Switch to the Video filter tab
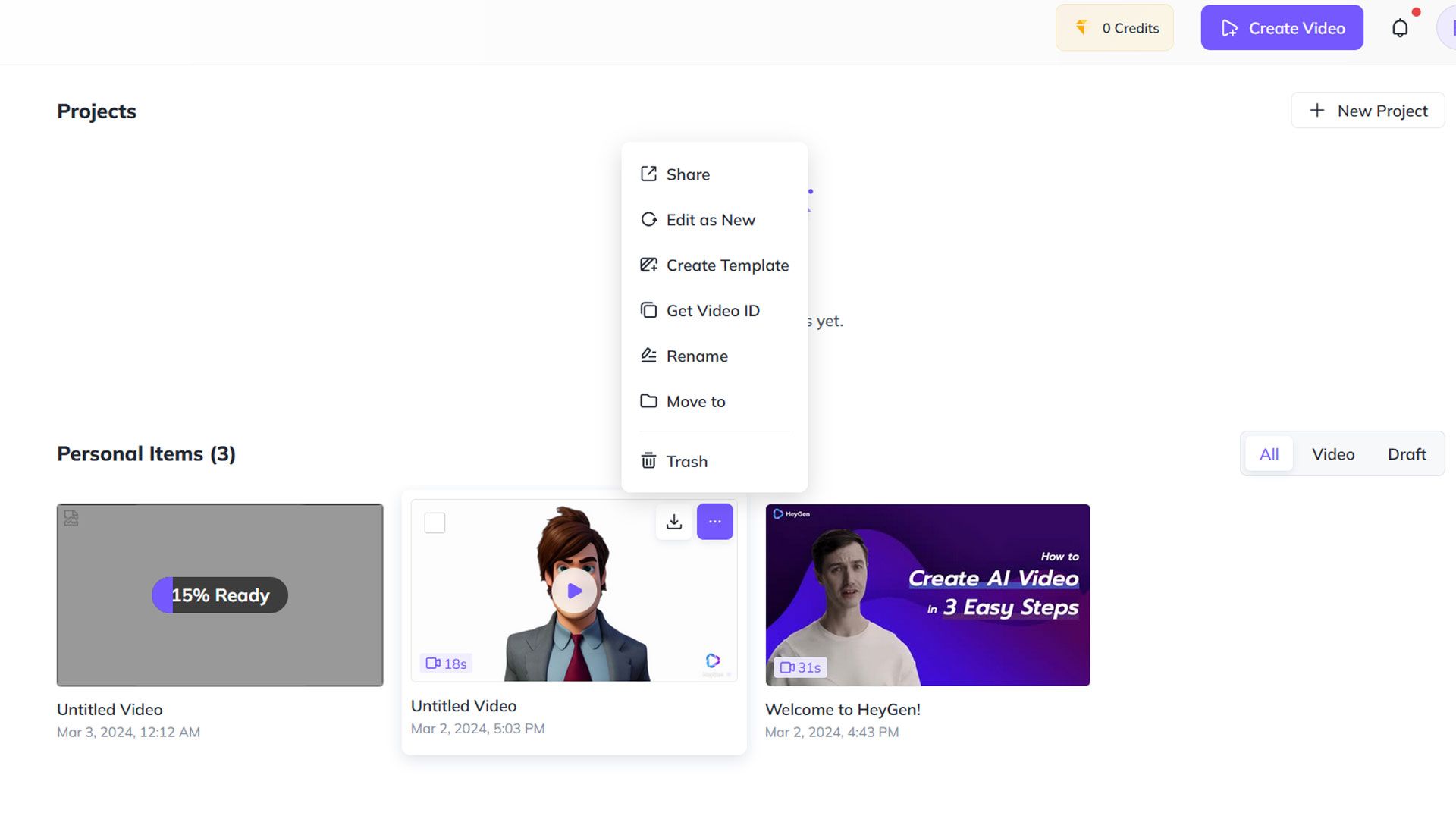 click(1332, 454)
